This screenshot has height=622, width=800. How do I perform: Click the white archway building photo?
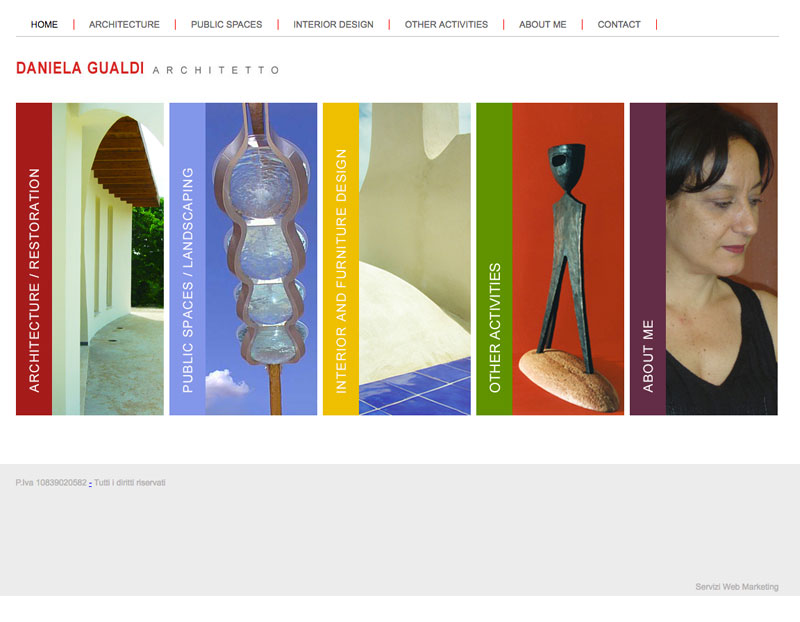(108, 259)
